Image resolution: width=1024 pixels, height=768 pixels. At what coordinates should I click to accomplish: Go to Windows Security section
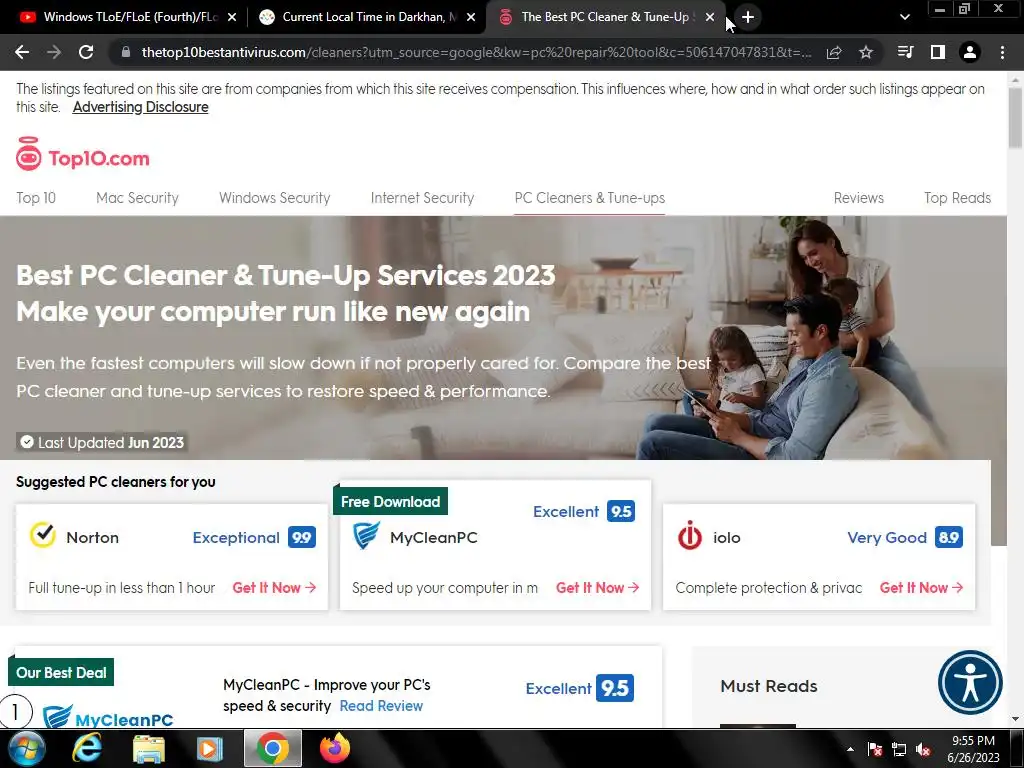tap(274, 198)
